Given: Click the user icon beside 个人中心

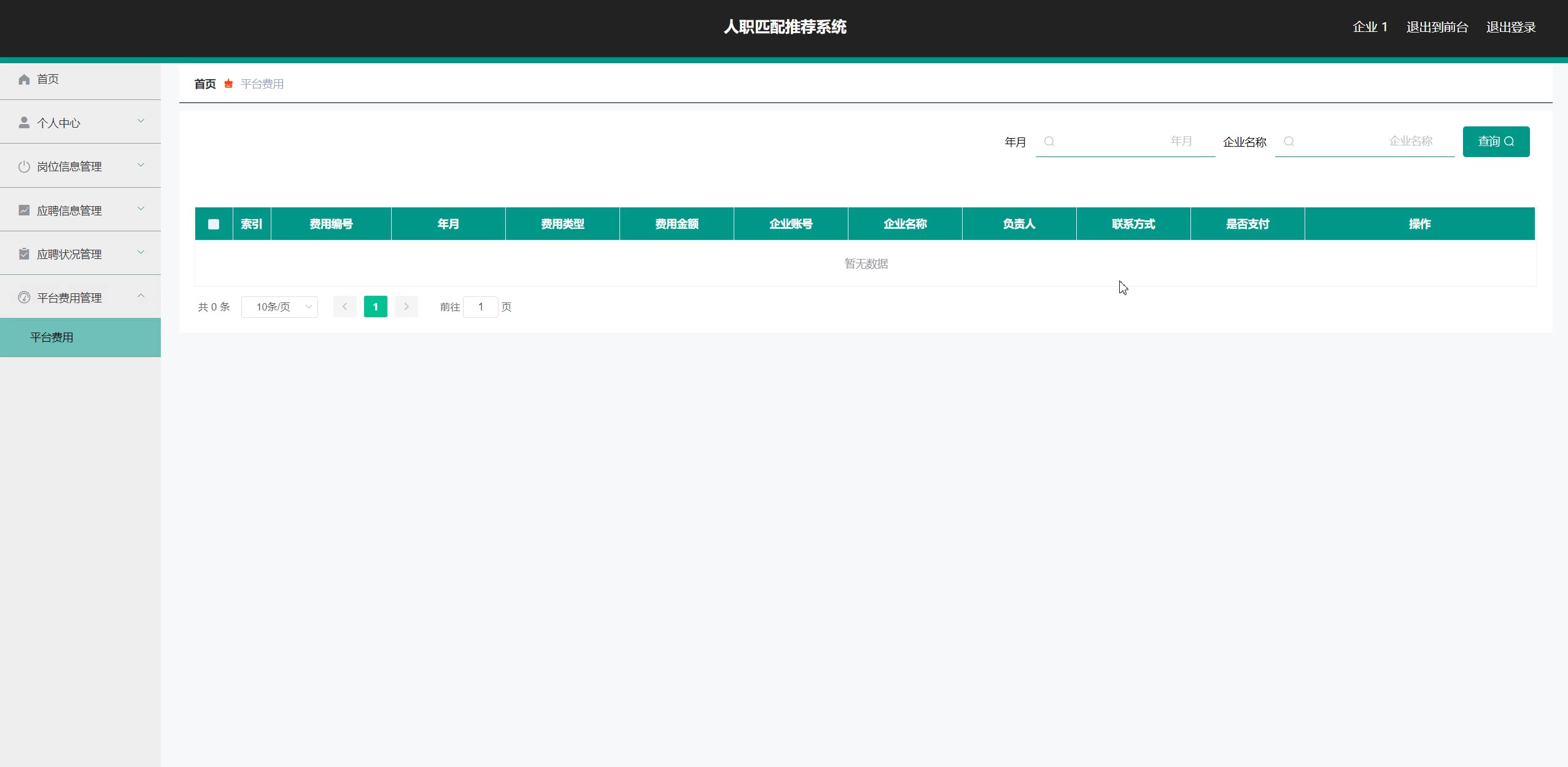Looking at the screenshot, I should coord(24,123).
